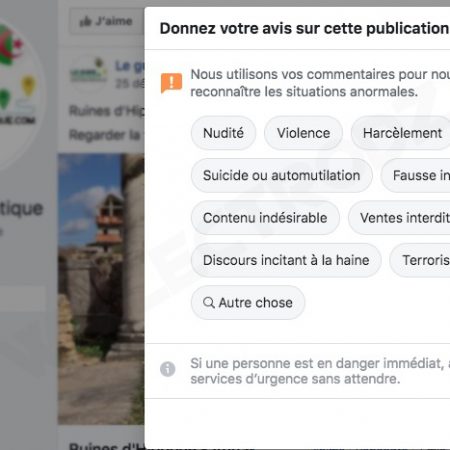Click the magnifier icon in Autre chose
The width and height of the screenshot is (450, 450).
pos(209,303)
